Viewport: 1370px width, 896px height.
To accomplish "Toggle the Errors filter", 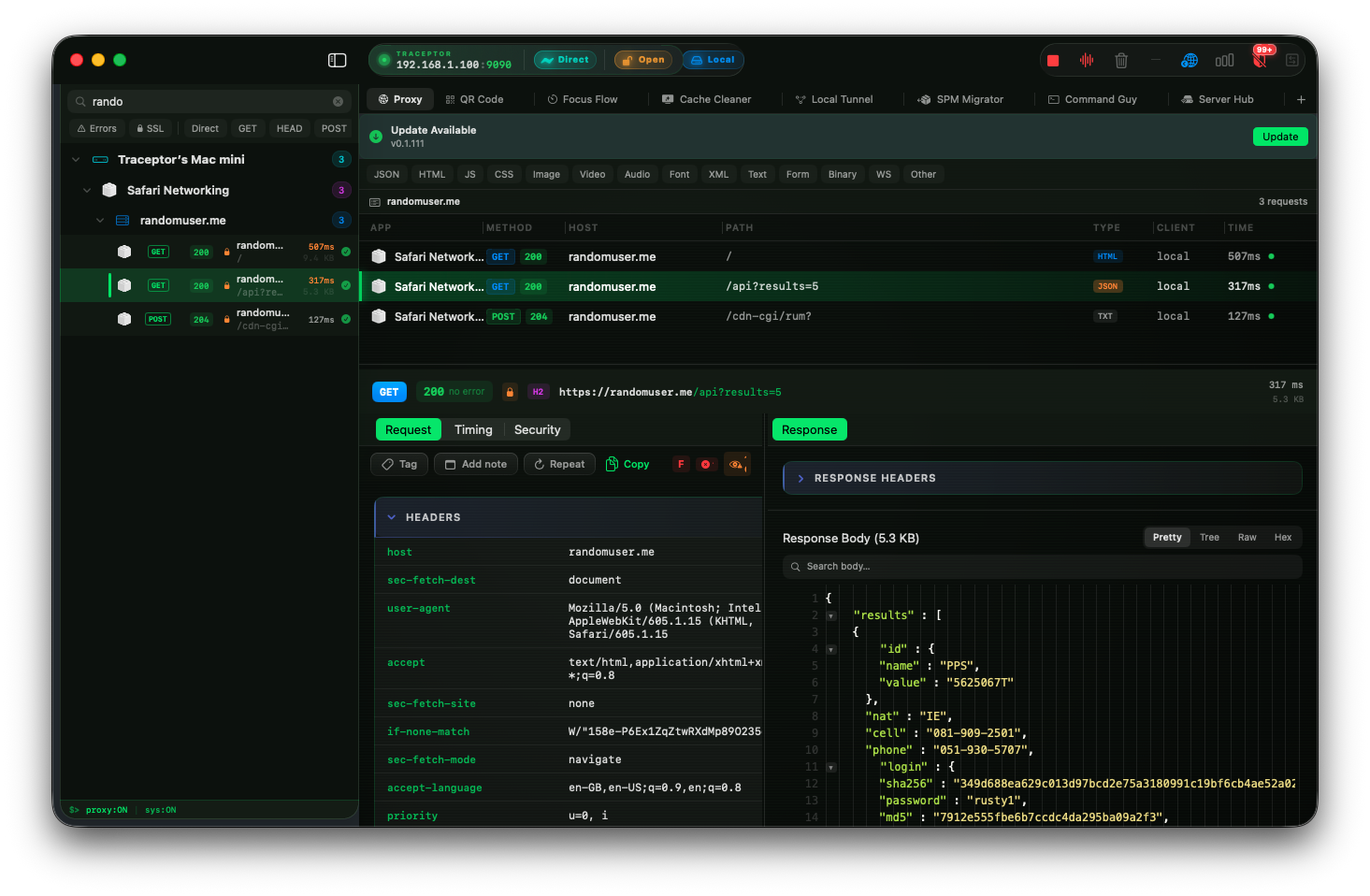I will point(97,129).
